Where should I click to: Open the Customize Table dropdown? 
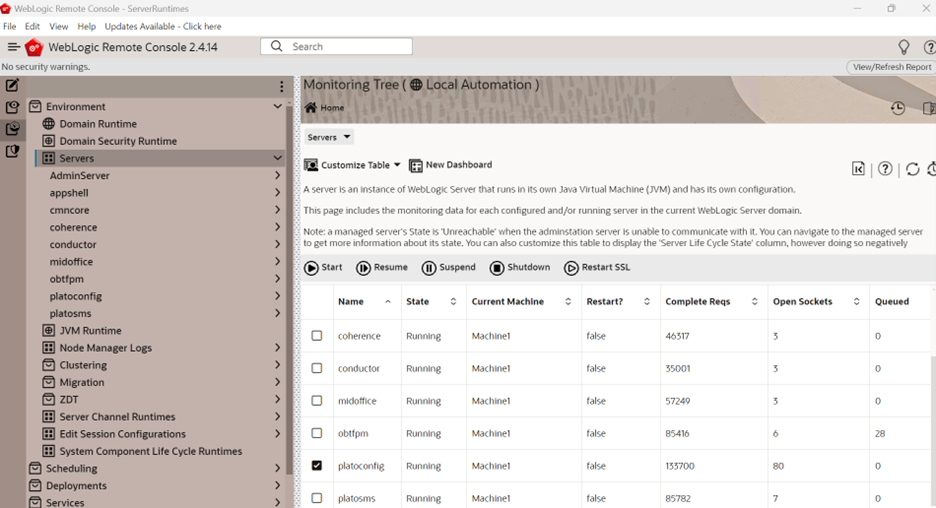click(x=352, y=165)
